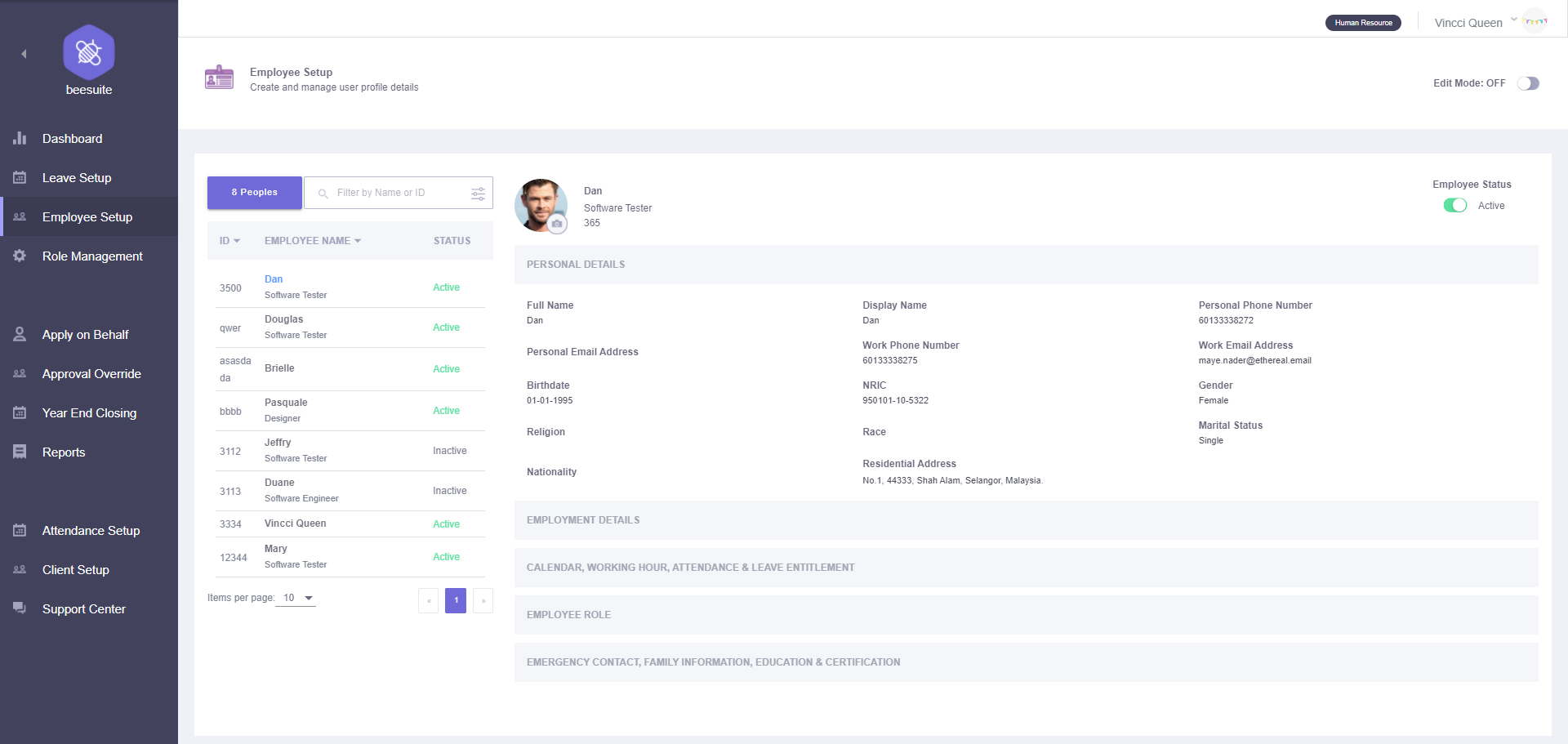Click Dan's profile photo thumbnail
This screenshot has height=744, width=1568.
click(541, 205)
